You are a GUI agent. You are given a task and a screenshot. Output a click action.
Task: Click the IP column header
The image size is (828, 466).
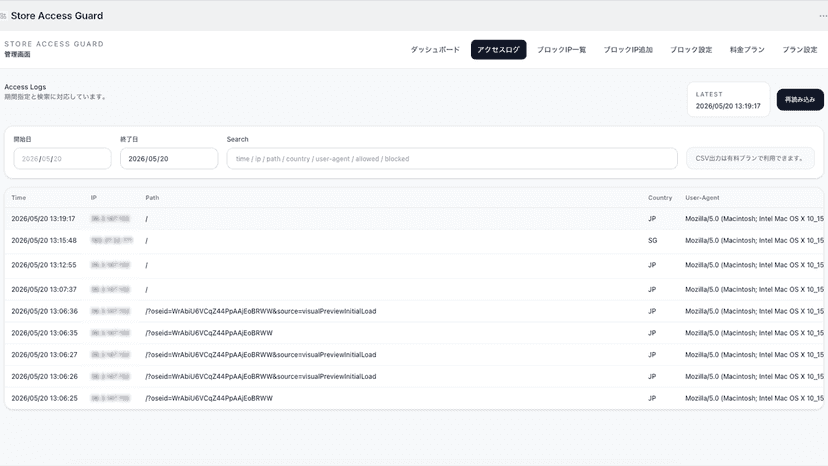(x=93, y=198)
